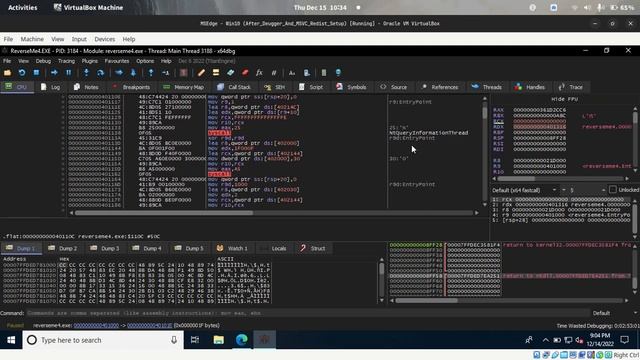The width and height of the screenshot is (640, 360).
Task: Open the Call Stack tab
Action: 234,87
